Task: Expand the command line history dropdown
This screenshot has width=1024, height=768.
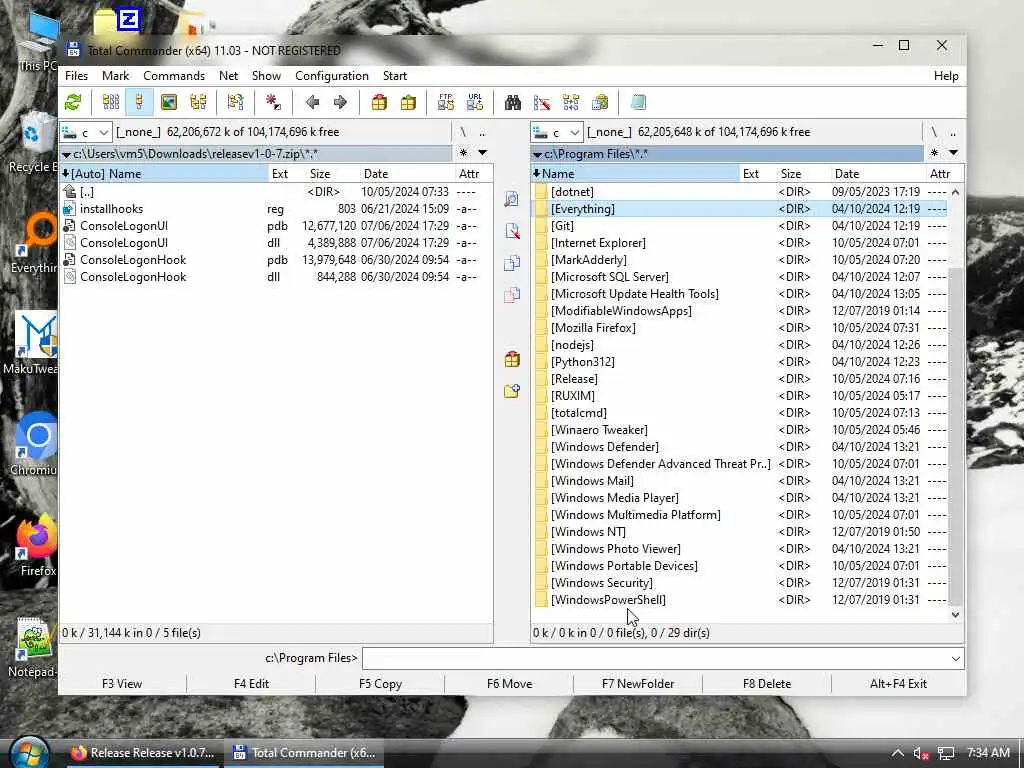Action: pyautogui.click(x=955, y=658)
